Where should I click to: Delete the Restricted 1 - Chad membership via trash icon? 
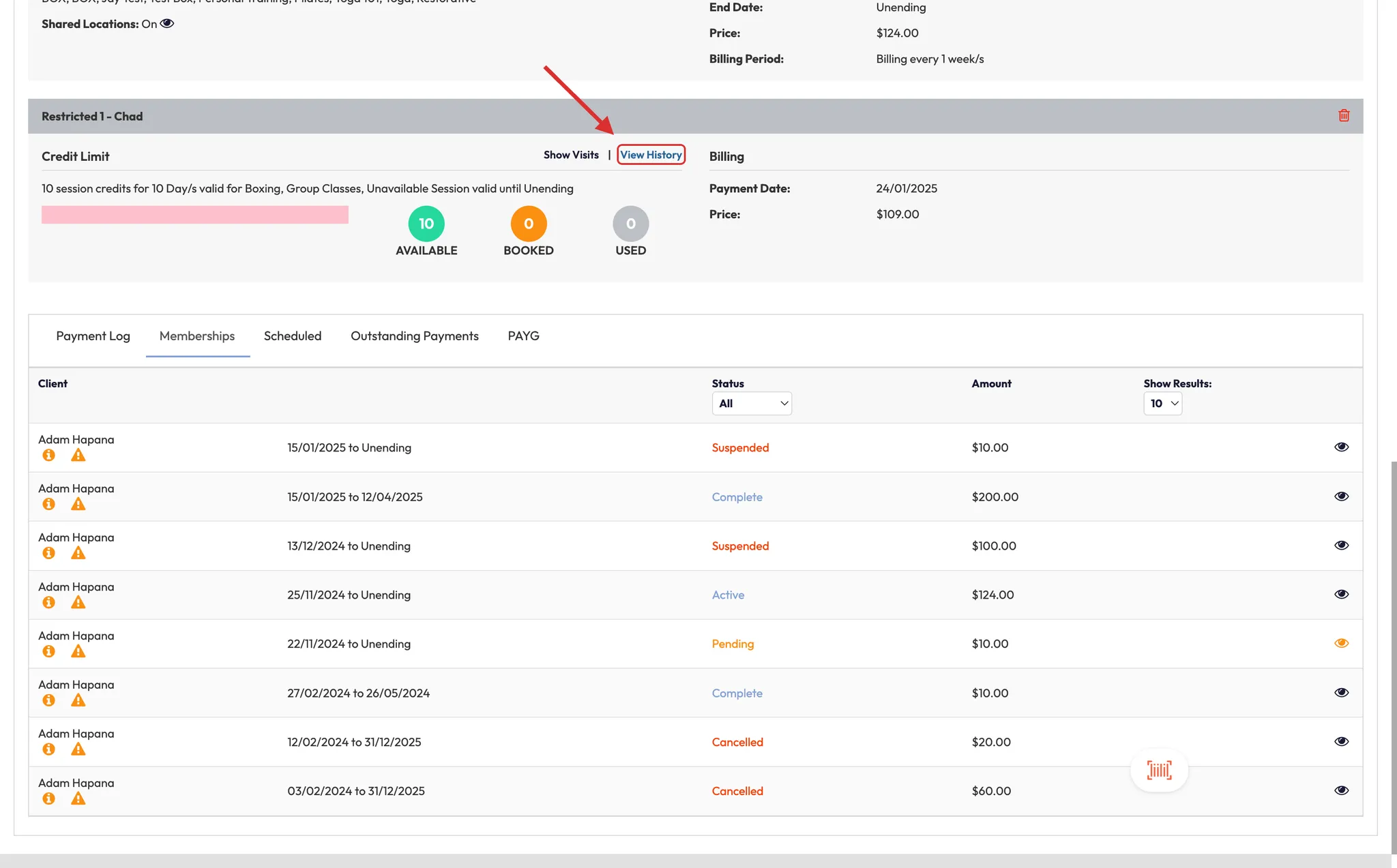click(x=1344, y=115)
